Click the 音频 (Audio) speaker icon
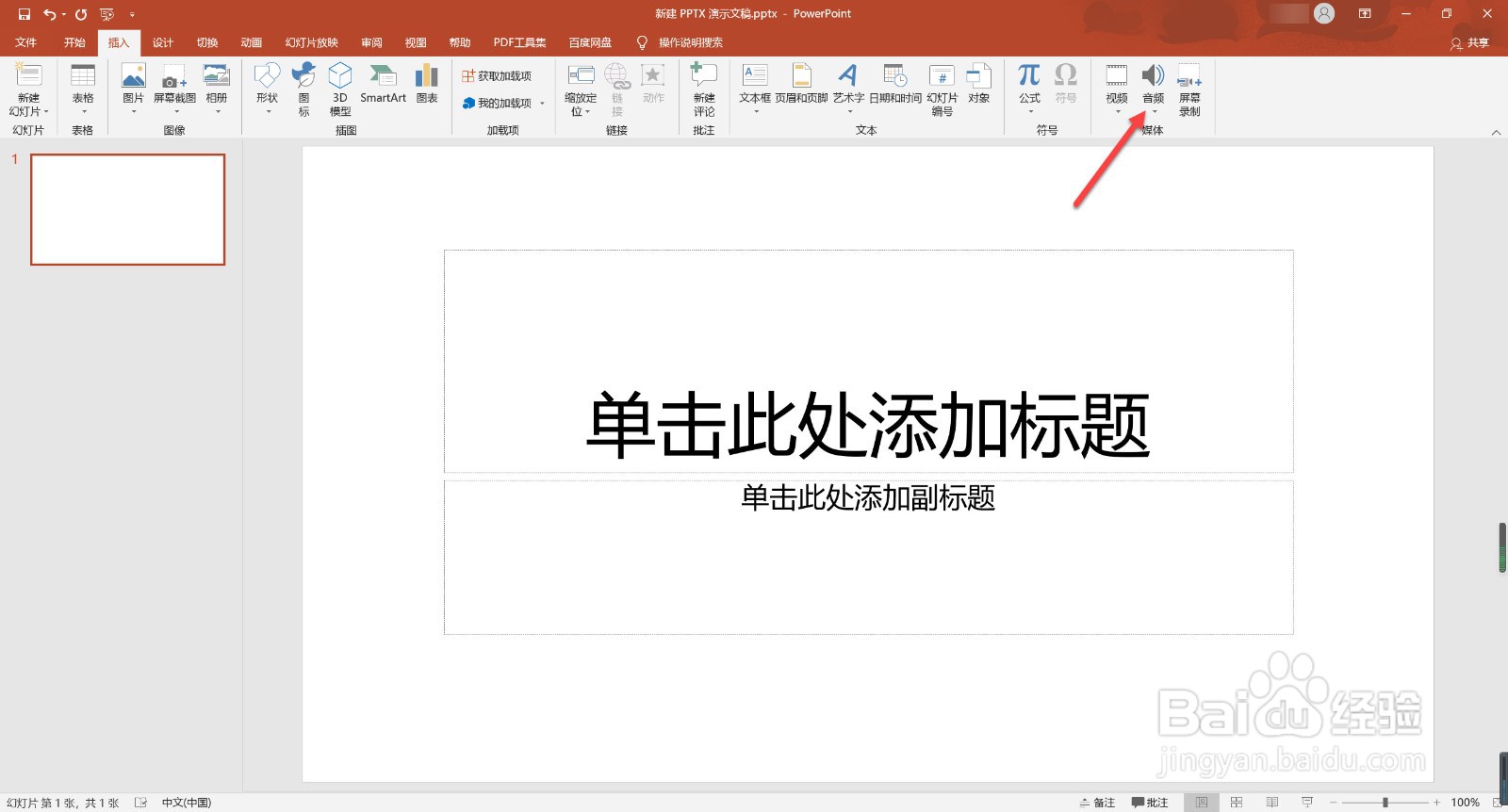The width and height of the screenshot is (1508, 812). click(1154, 75)
